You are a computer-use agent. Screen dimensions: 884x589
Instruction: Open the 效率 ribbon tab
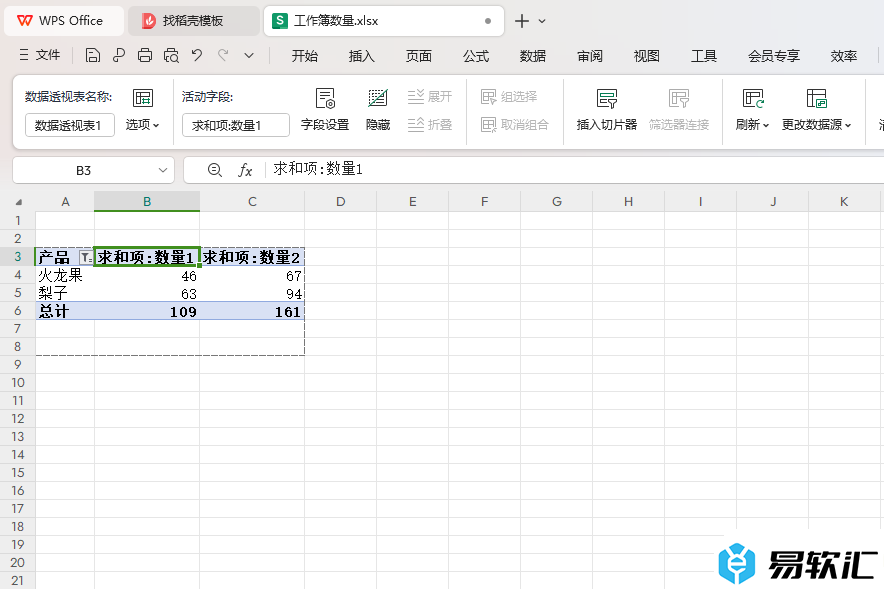coord(843,56)
